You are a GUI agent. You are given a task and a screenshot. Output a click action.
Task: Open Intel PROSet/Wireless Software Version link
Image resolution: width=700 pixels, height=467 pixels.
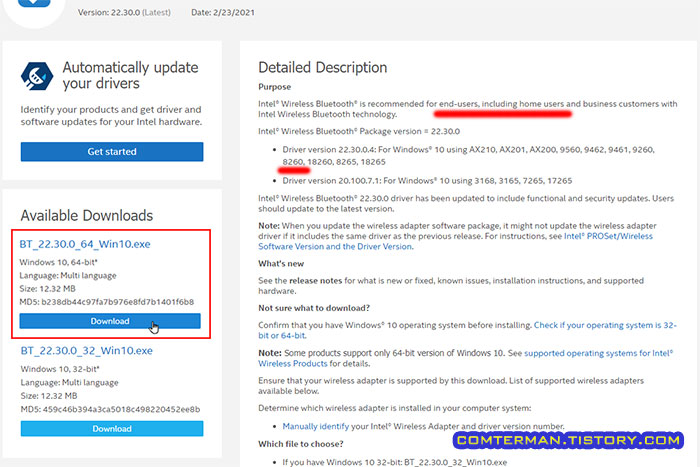pos(455,241)
